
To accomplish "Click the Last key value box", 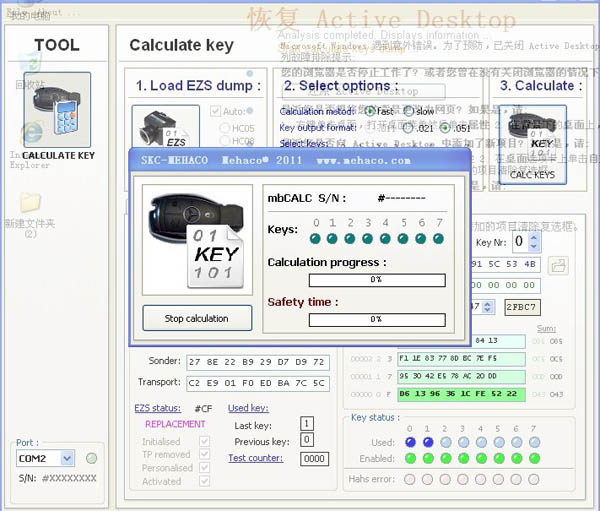I will point(307,423).
